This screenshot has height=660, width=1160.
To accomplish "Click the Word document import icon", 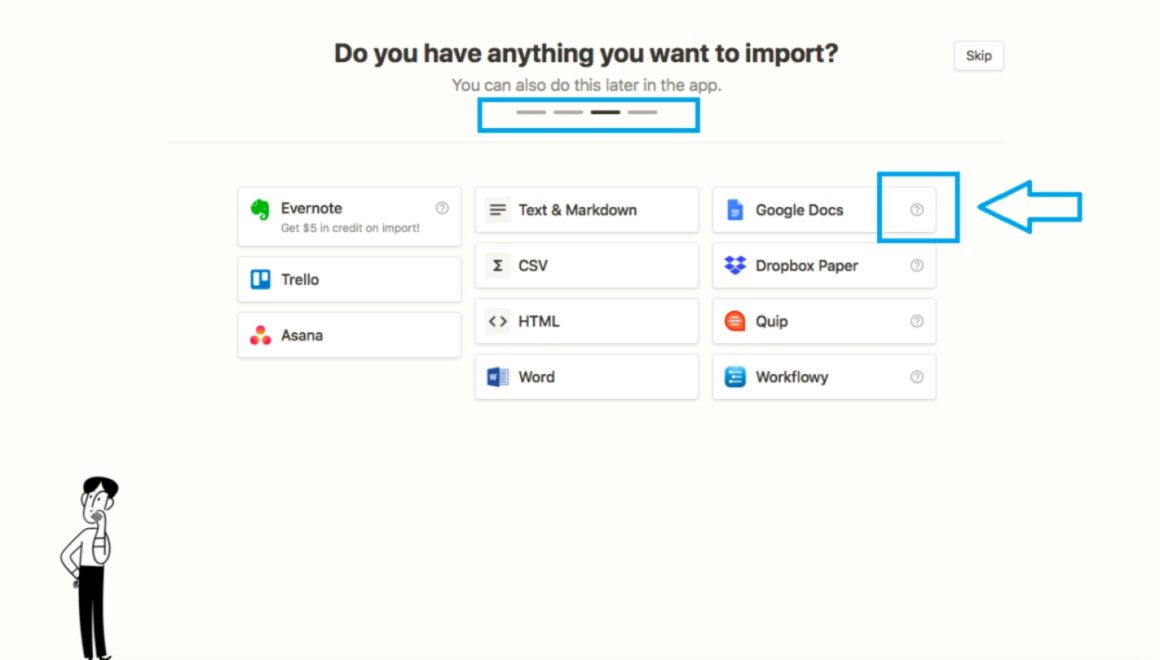I will [499, 377].
